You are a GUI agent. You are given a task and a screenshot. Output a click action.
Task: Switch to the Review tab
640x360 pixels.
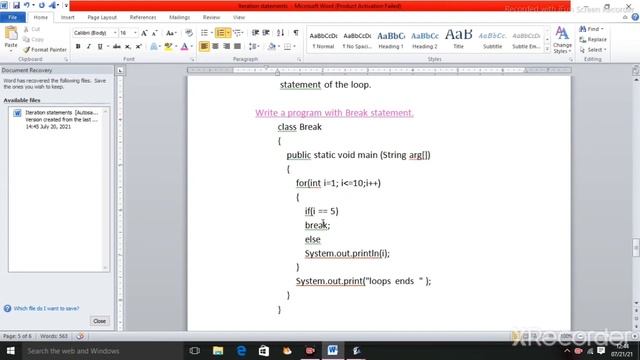[211, 17]
